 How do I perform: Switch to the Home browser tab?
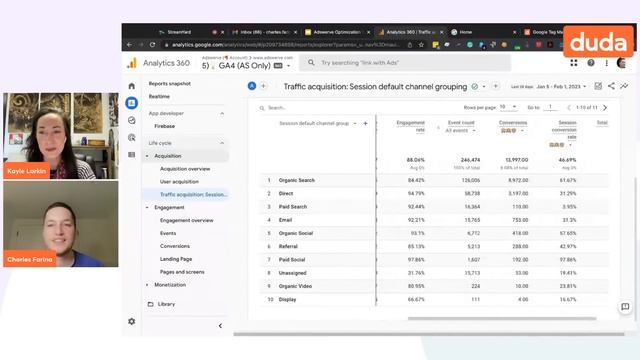[466, 32]
